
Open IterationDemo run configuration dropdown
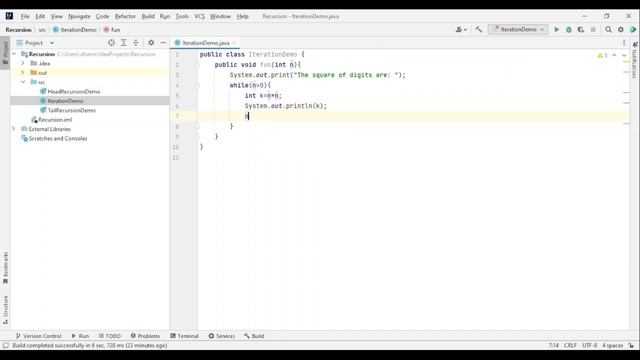[518, 29]
